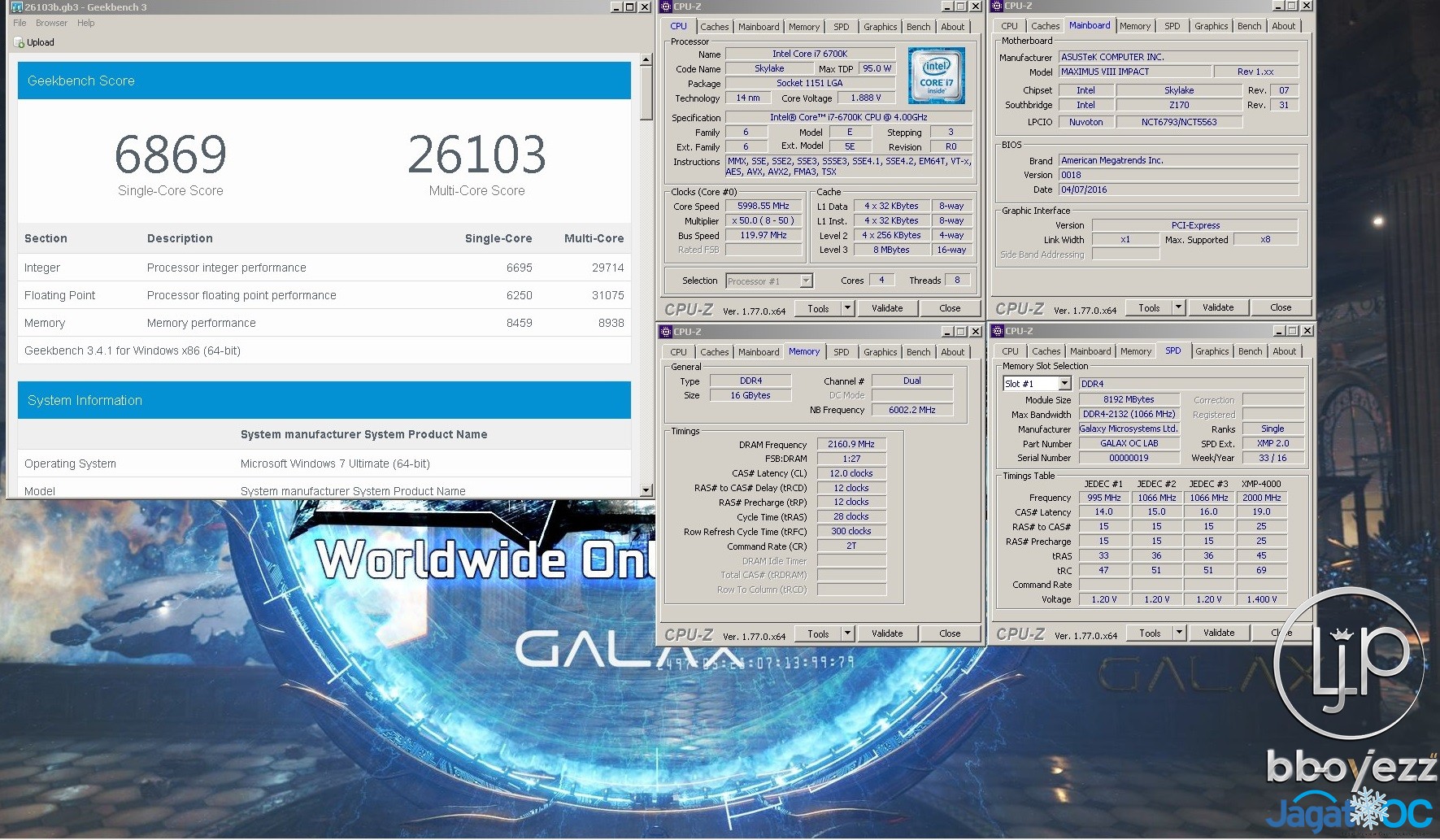Image resolution: width=1440 pixels, height=840 pixels.
Task: Click the DRAM Frequency 2160.9 MHz field
Action: [851, 445]
